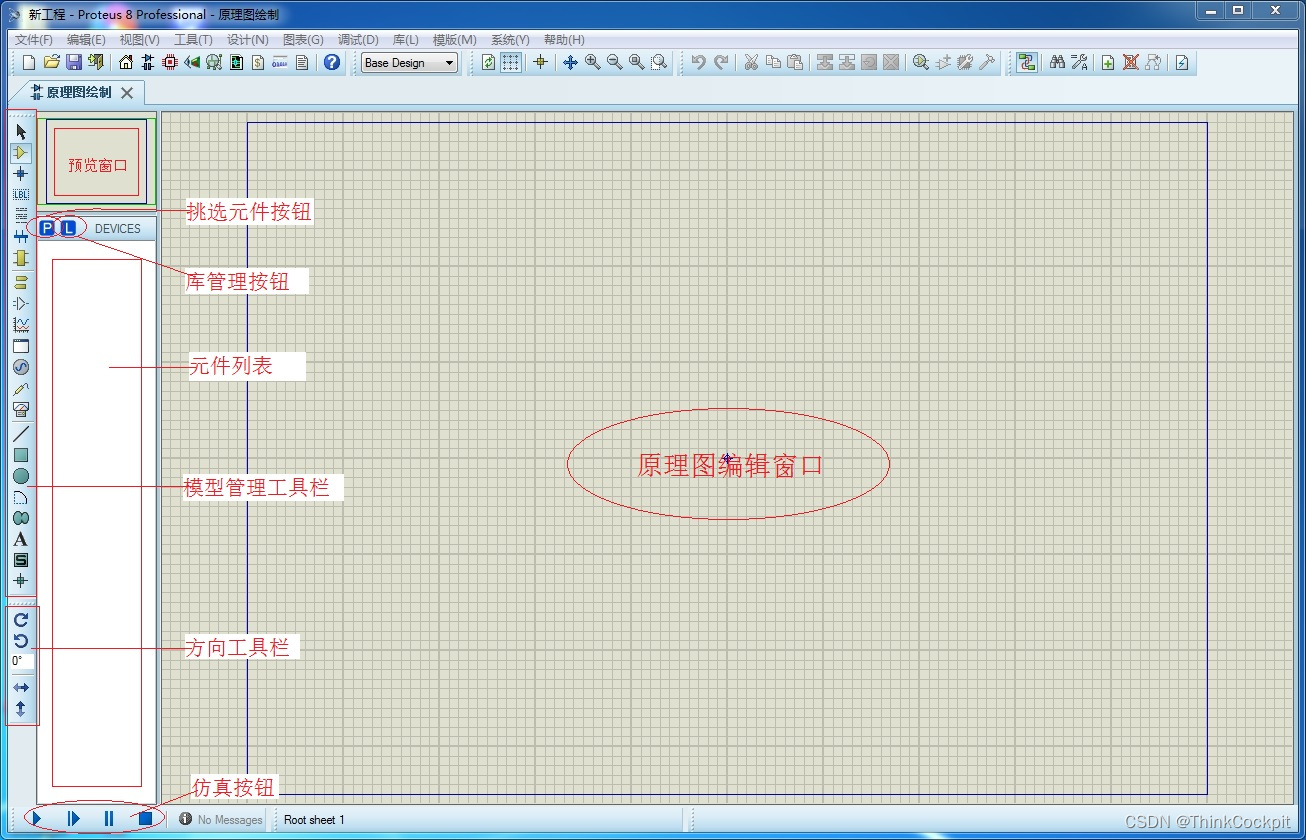Select the 2D closed path tool
Image resolution: width=1306 pixels, height=840 pixels.
[21, 518]
